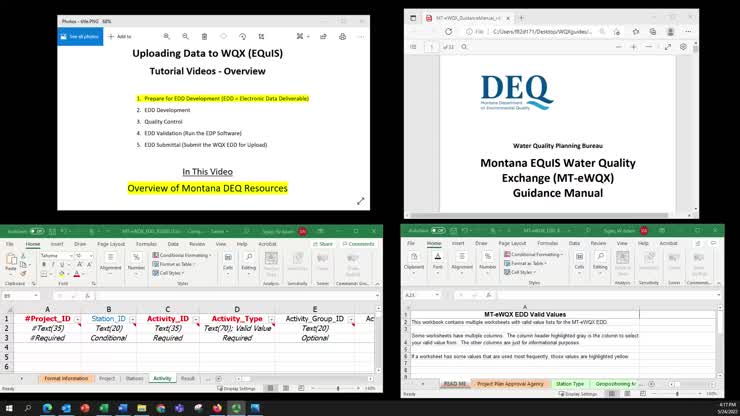The image size is (740, 416).
Task: Click Paste in left Excel ribbon
Action: pos(10,262)
